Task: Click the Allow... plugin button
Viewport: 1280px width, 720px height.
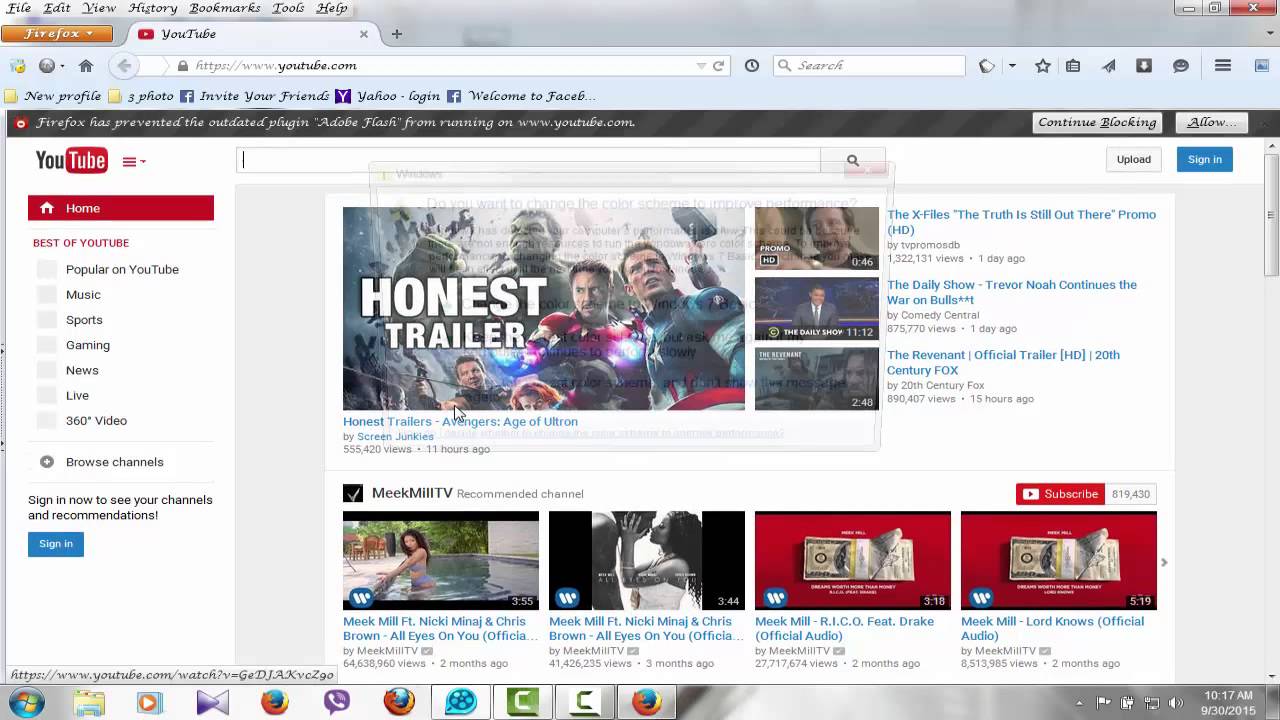Action: [1212, 122]
